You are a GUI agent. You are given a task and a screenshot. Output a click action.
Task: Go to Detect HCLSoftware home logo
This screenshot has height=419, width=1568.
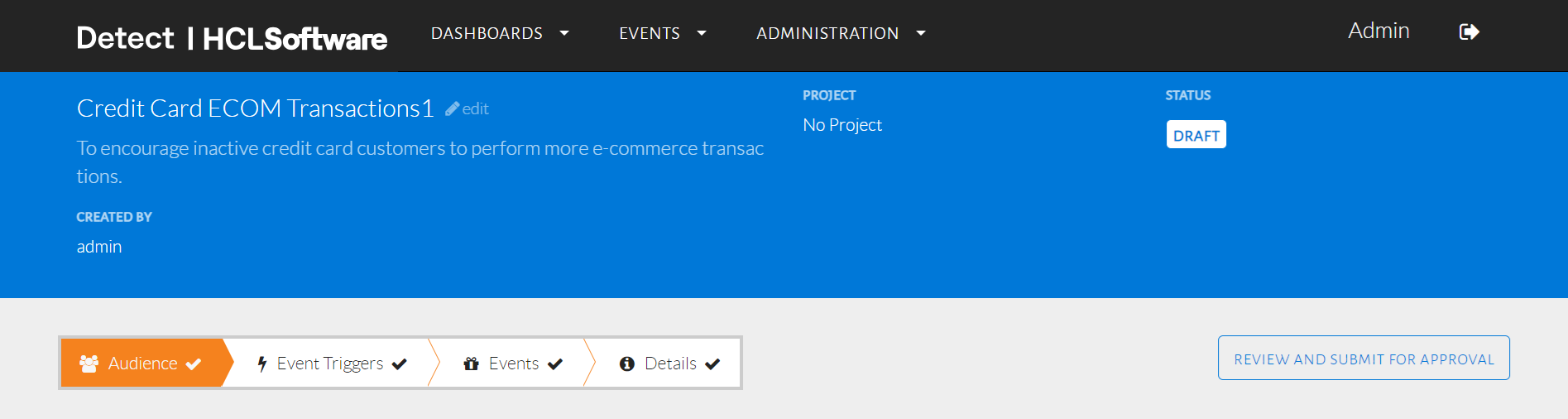click(232, 38)
